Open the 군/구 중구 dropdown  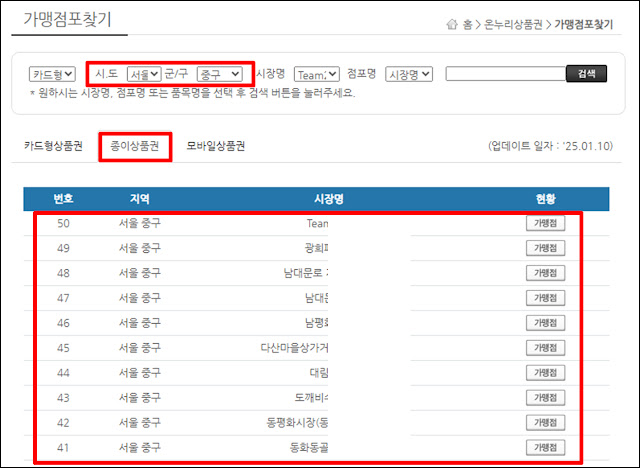point(220,74)
